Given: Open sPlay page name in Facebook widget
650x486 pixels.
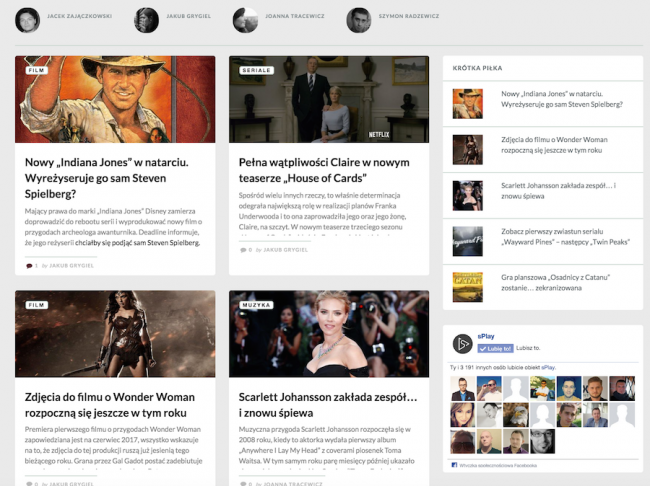Looking at the screenshot, I should 486,336.
